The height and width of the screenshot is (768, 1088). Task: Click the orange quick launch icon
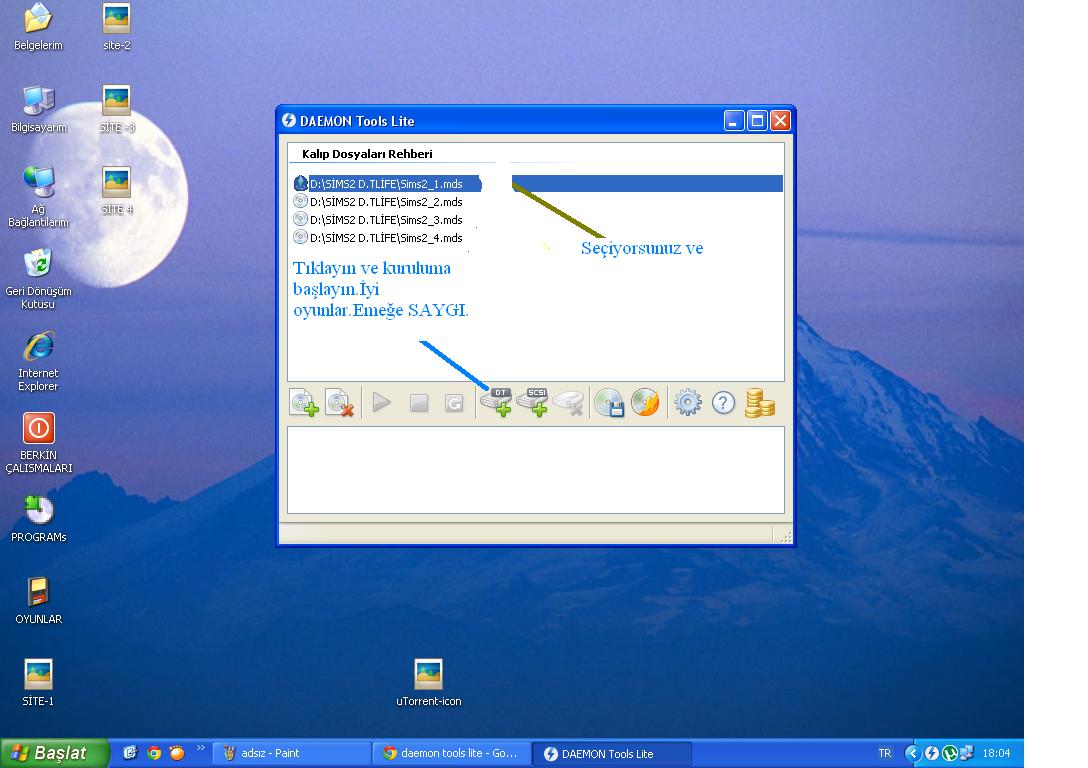[178, 753]
